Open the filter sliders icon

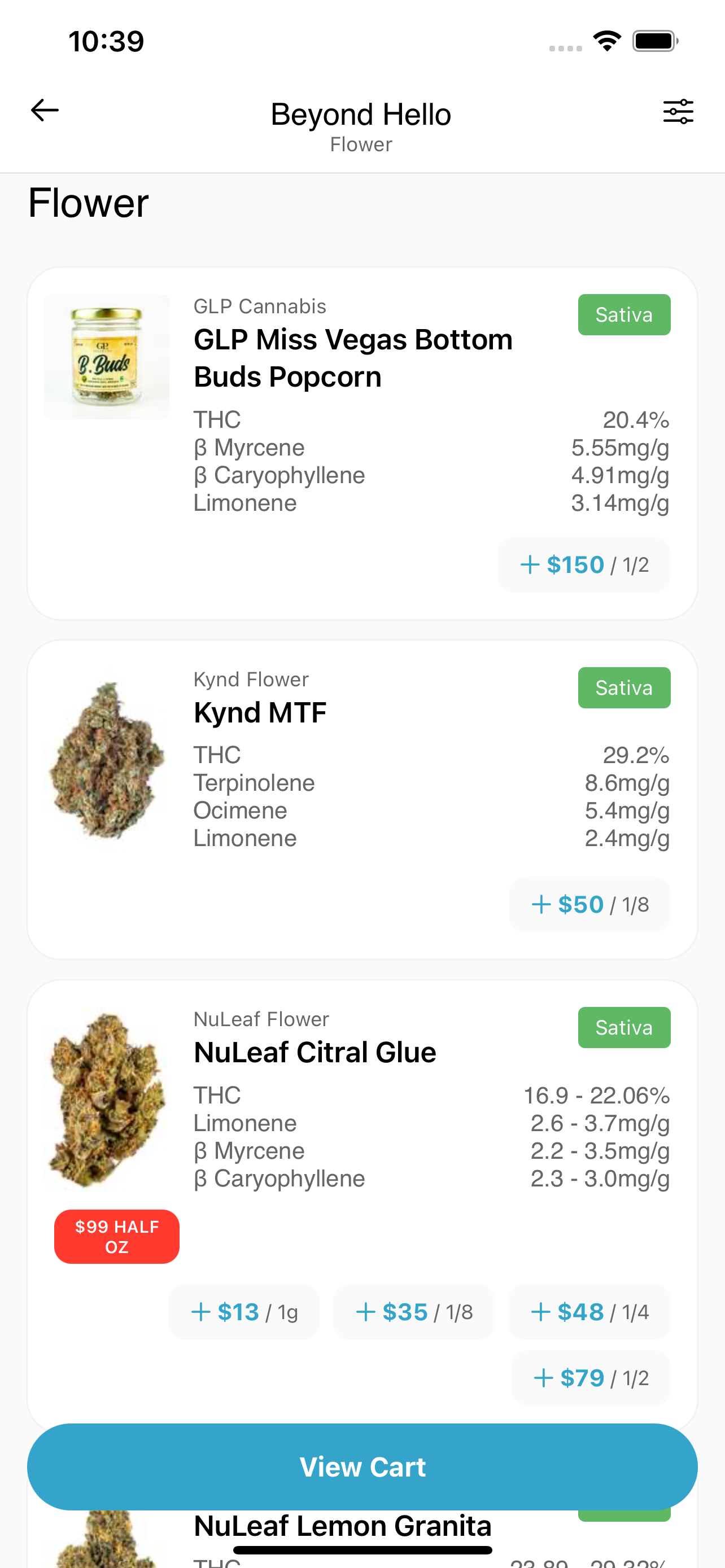678,112
